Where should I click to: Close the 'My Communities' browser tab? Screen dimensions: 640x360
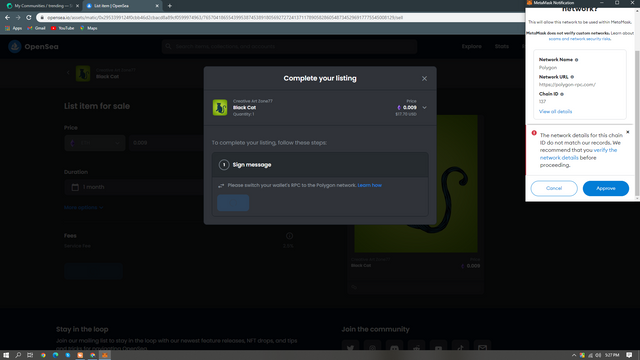pos(77,6)
